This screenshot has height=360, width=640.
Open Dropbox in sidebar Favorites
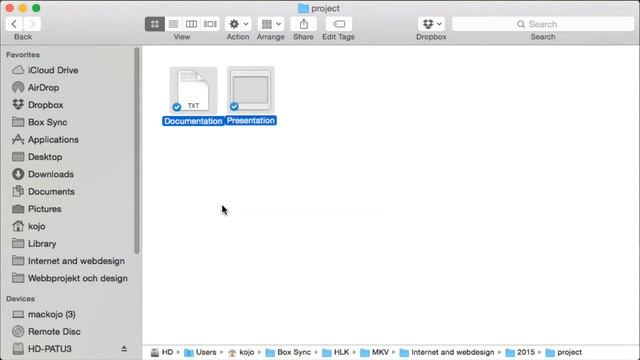pos(38,105)
